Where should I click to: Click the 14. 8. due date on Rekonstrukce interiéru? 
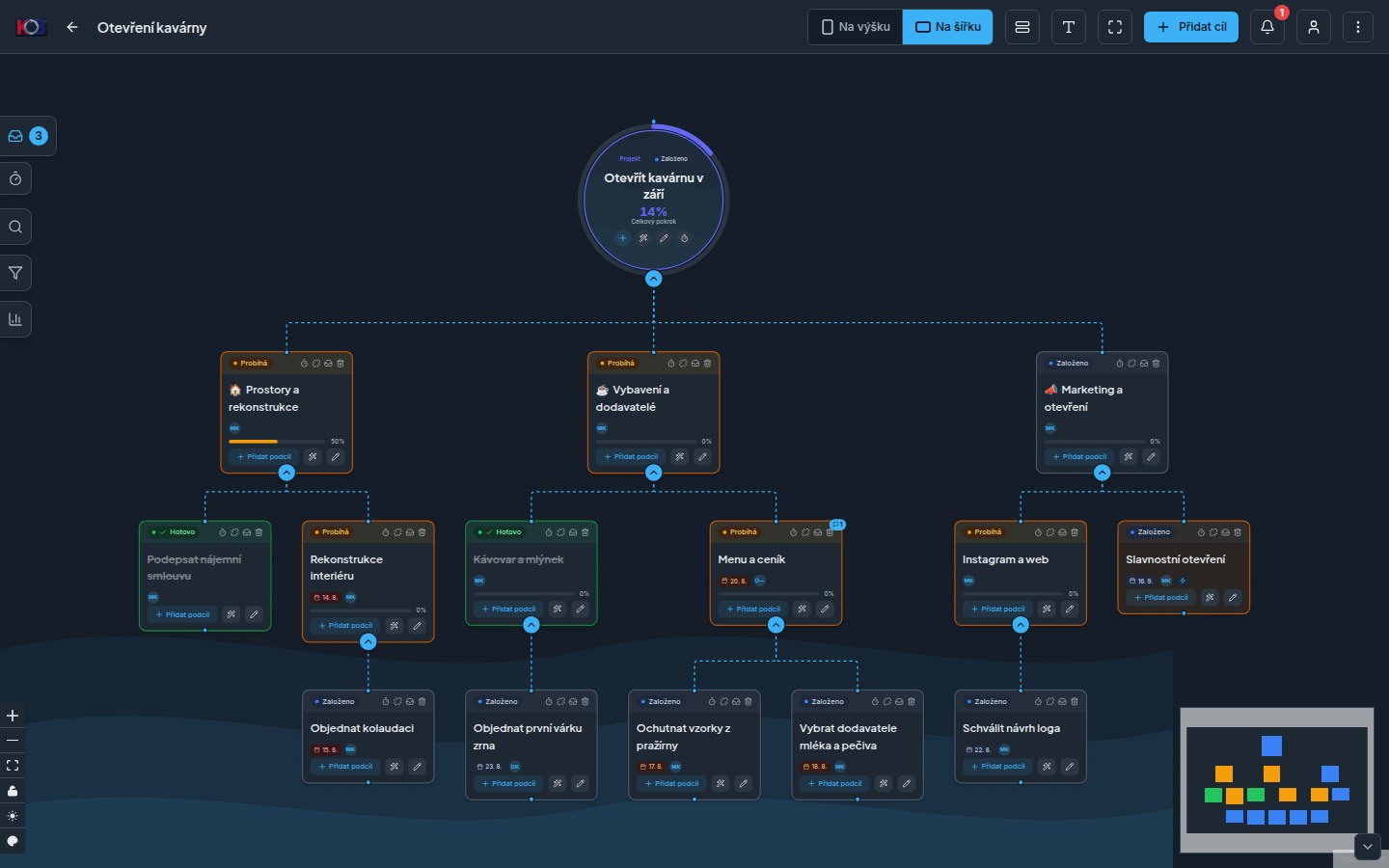pos(325,598)
